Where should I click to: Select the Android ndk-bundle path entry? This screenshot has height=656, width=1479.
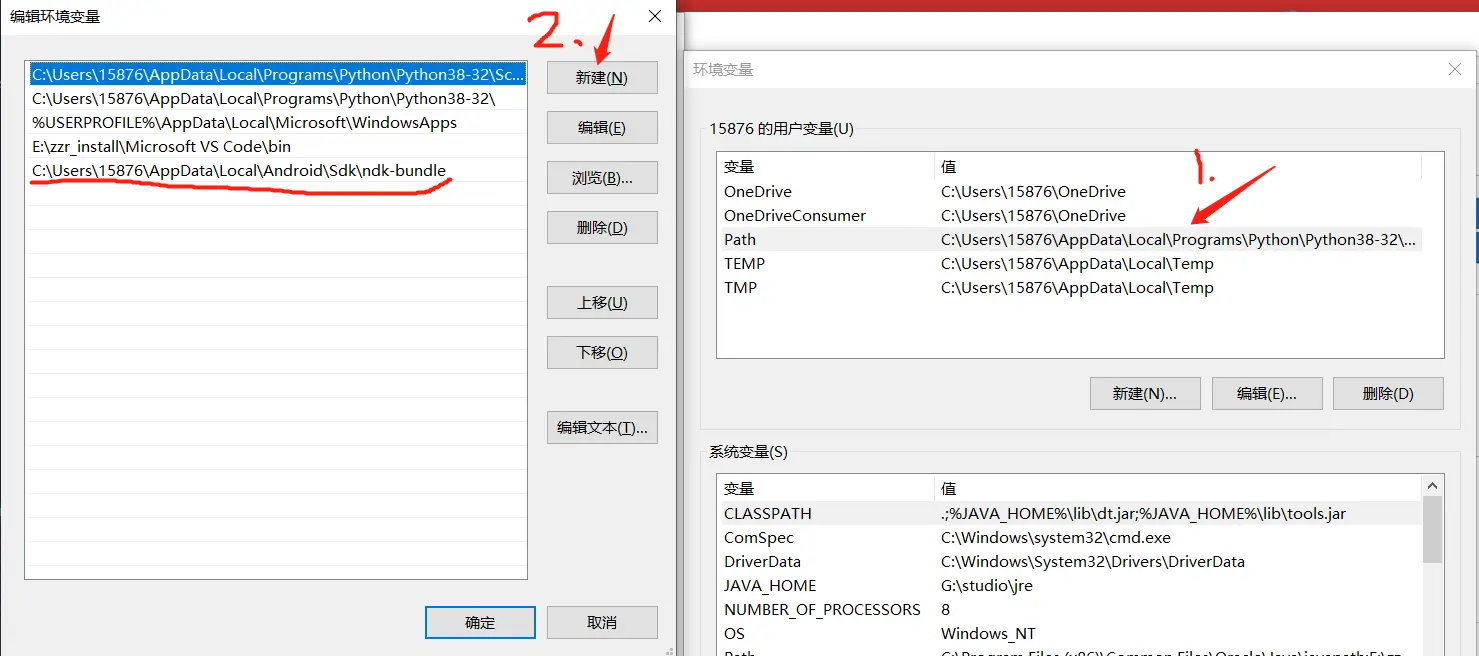point(236,170)
